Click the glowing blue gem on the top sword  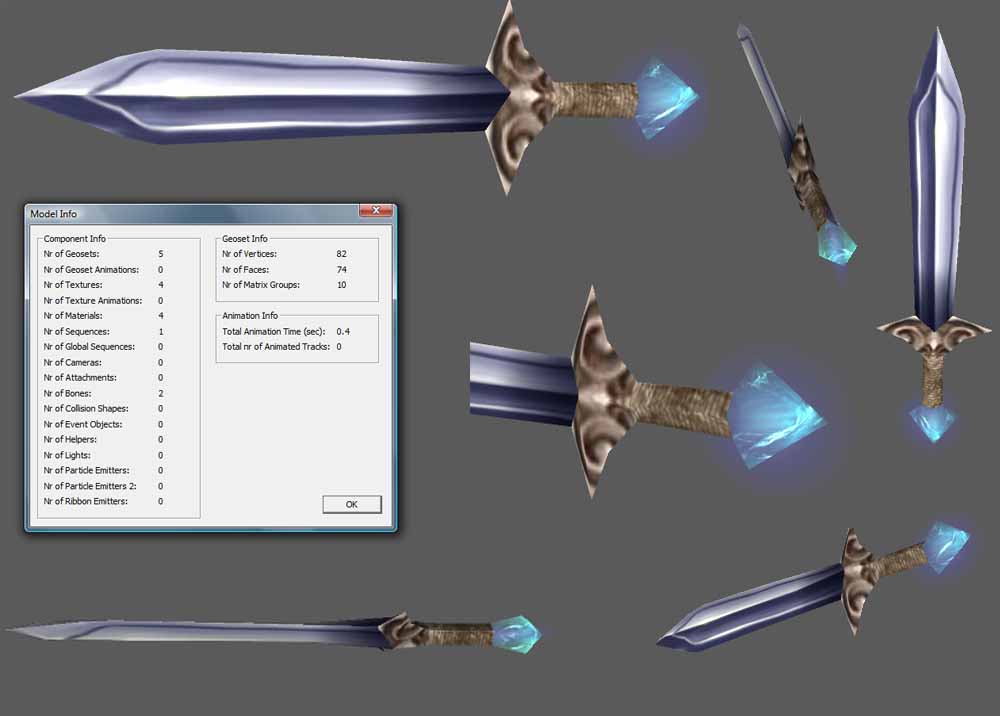coord(666,99)
